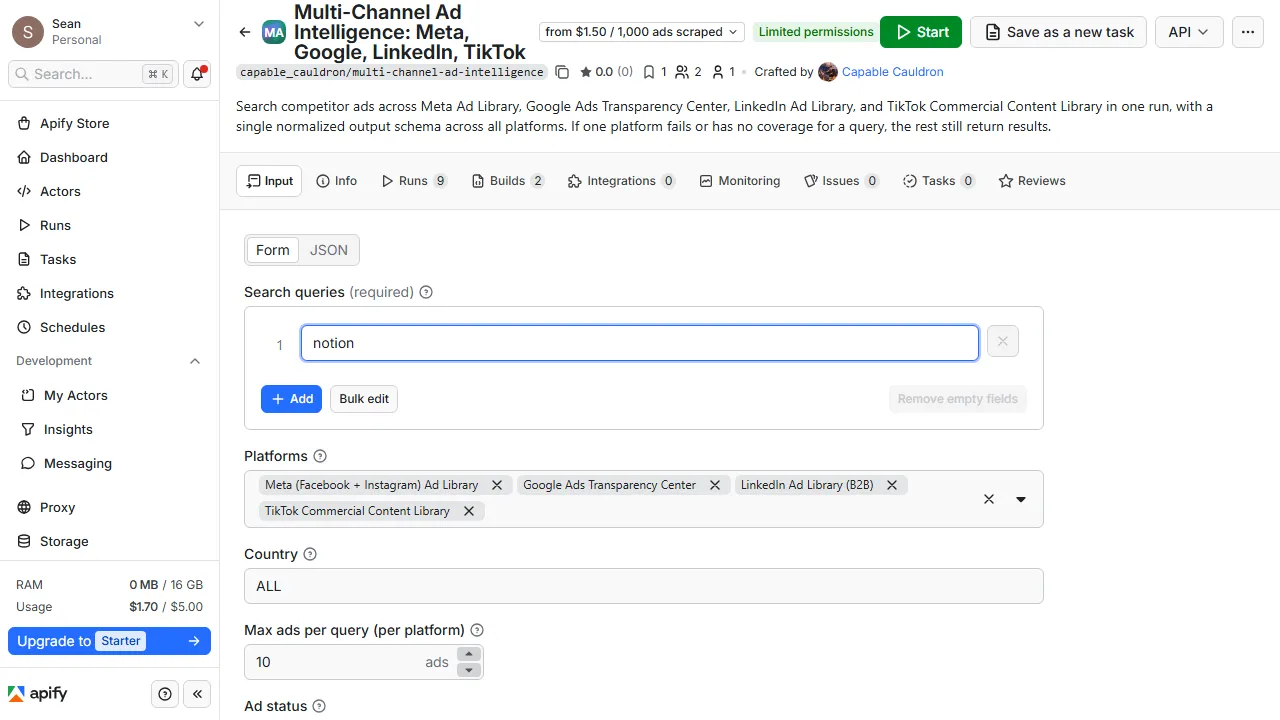
Task: Switch to the Input tab
Action: click(269, 181)
